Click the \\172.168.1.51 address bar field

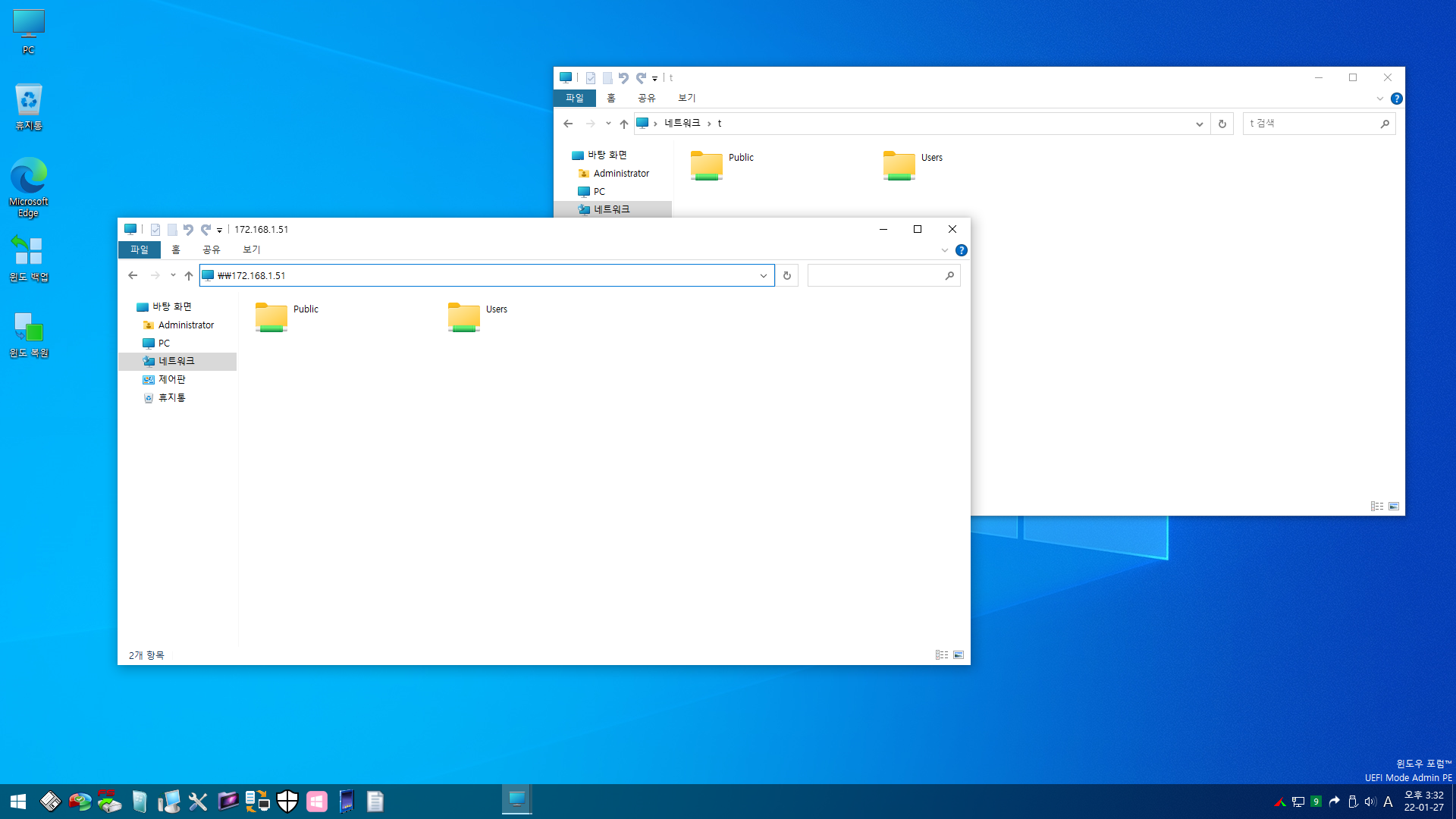[485, 275]
